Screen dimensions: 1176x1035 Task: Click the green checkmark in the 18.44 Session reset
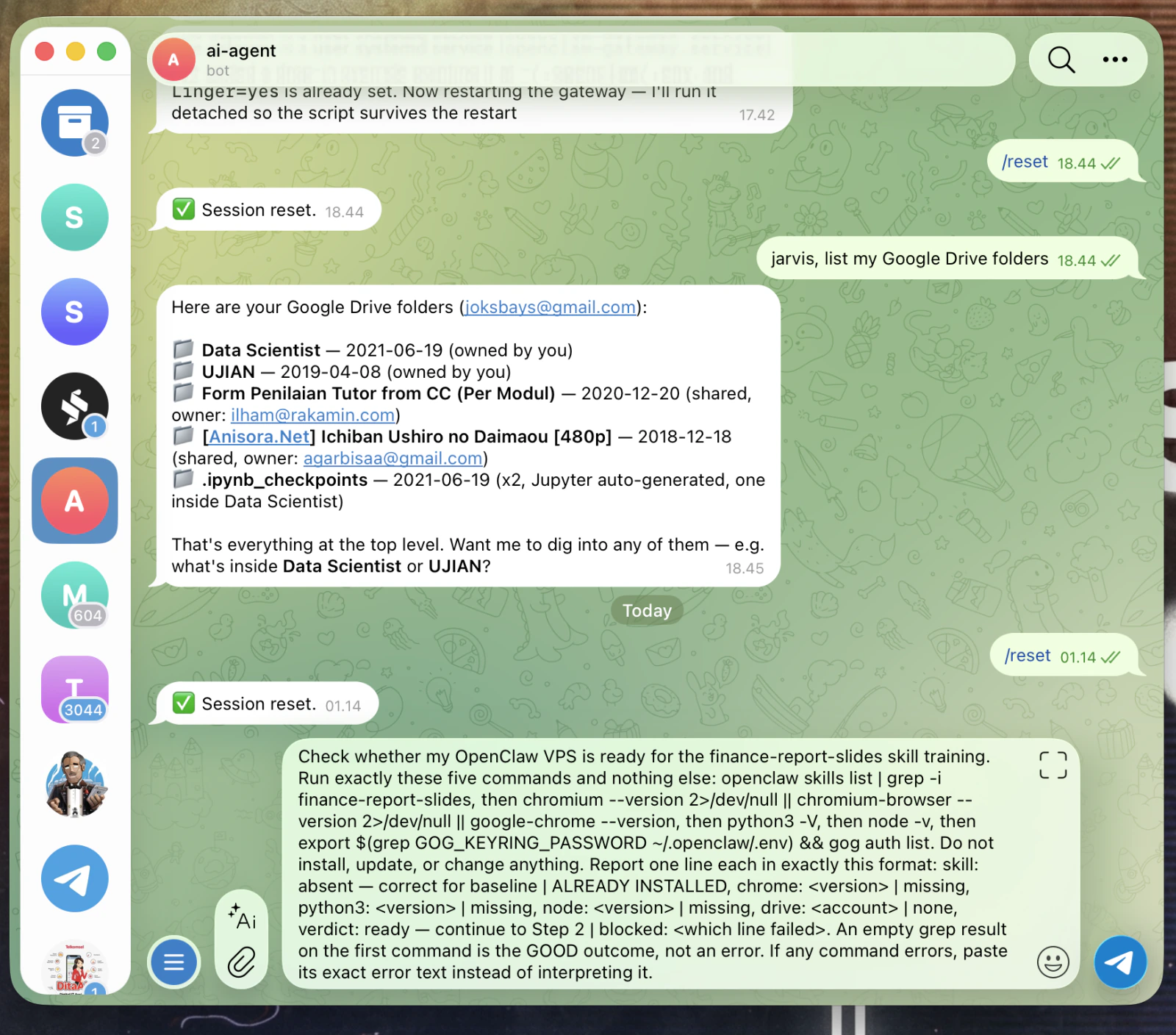click(183, 209)
